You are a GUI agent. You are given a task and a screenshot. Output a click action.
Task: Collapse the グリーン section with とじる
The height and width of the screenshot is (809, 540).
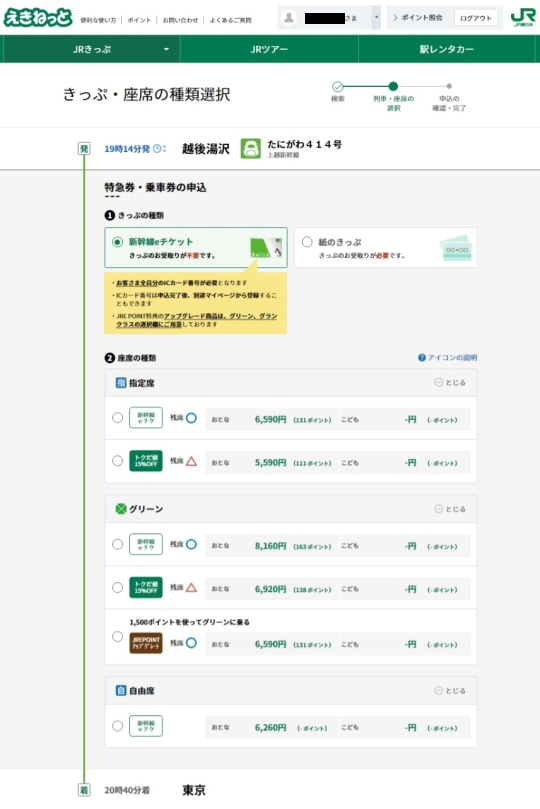click(450, 509)
